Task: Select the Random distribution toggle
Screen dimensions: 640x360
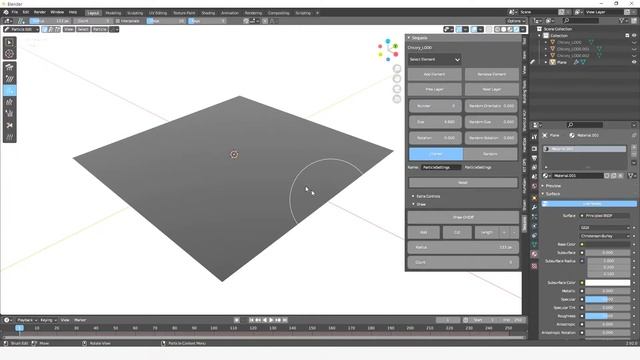Action: 490,154
